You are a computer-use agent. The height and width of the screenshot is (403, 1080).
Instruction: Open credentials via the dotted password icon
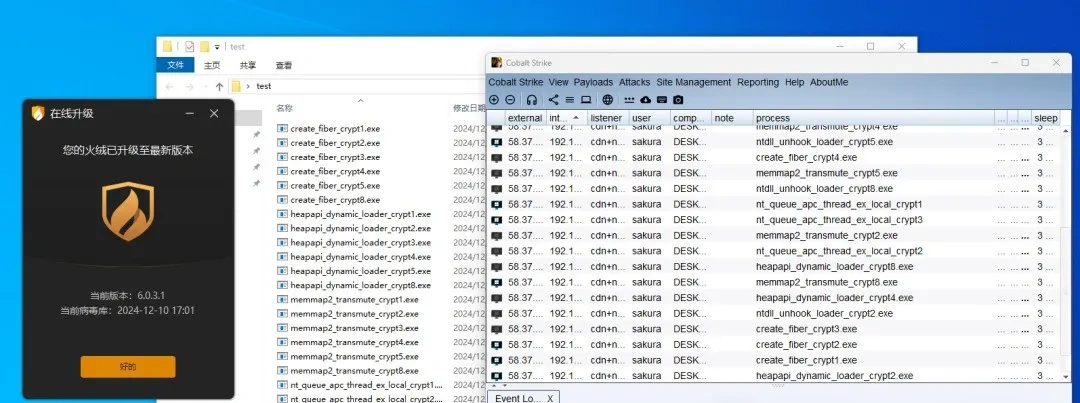click(630, 100)
